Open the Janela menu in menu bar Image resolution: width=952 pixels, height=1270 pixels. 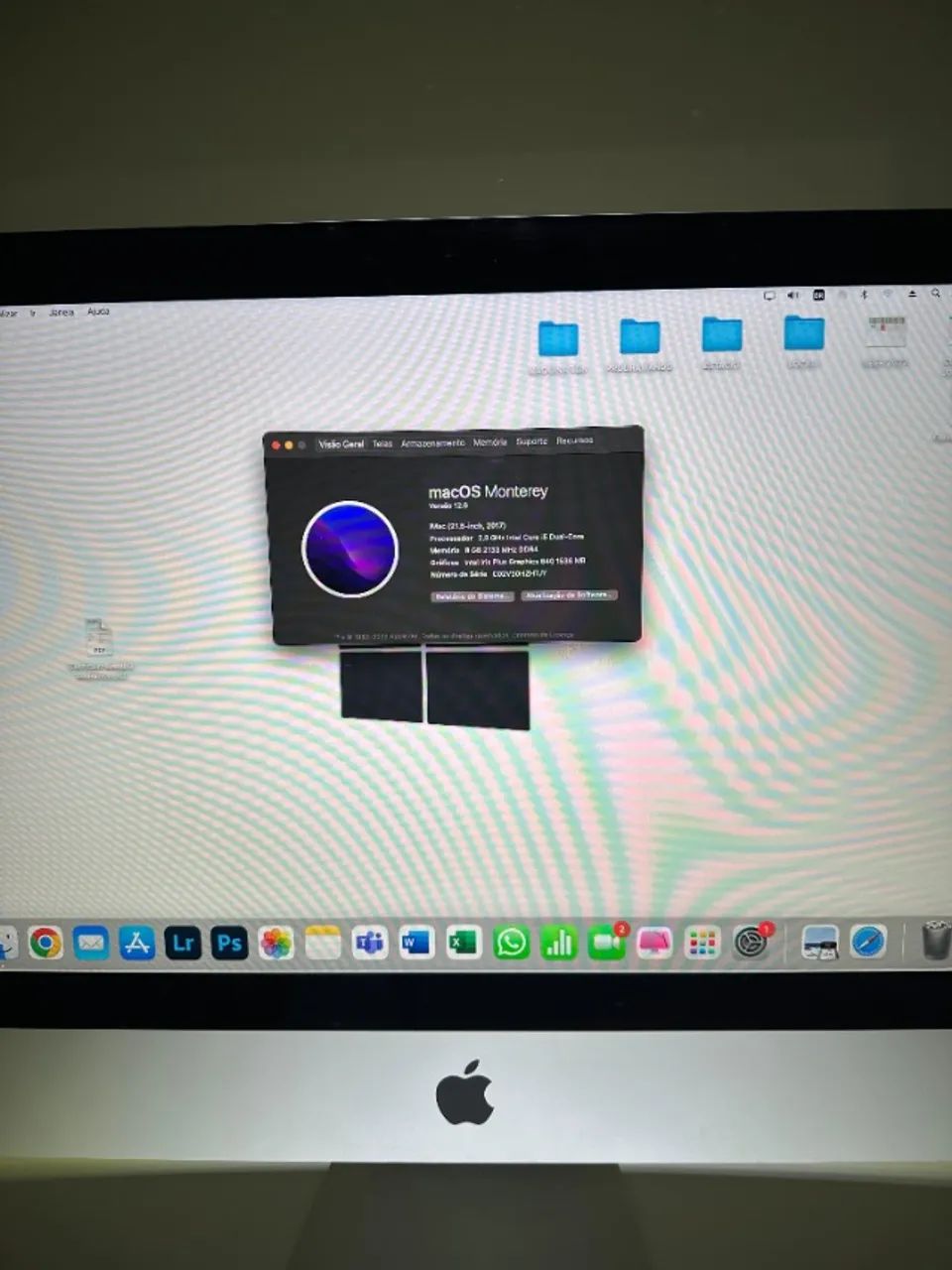pos(61,313)
